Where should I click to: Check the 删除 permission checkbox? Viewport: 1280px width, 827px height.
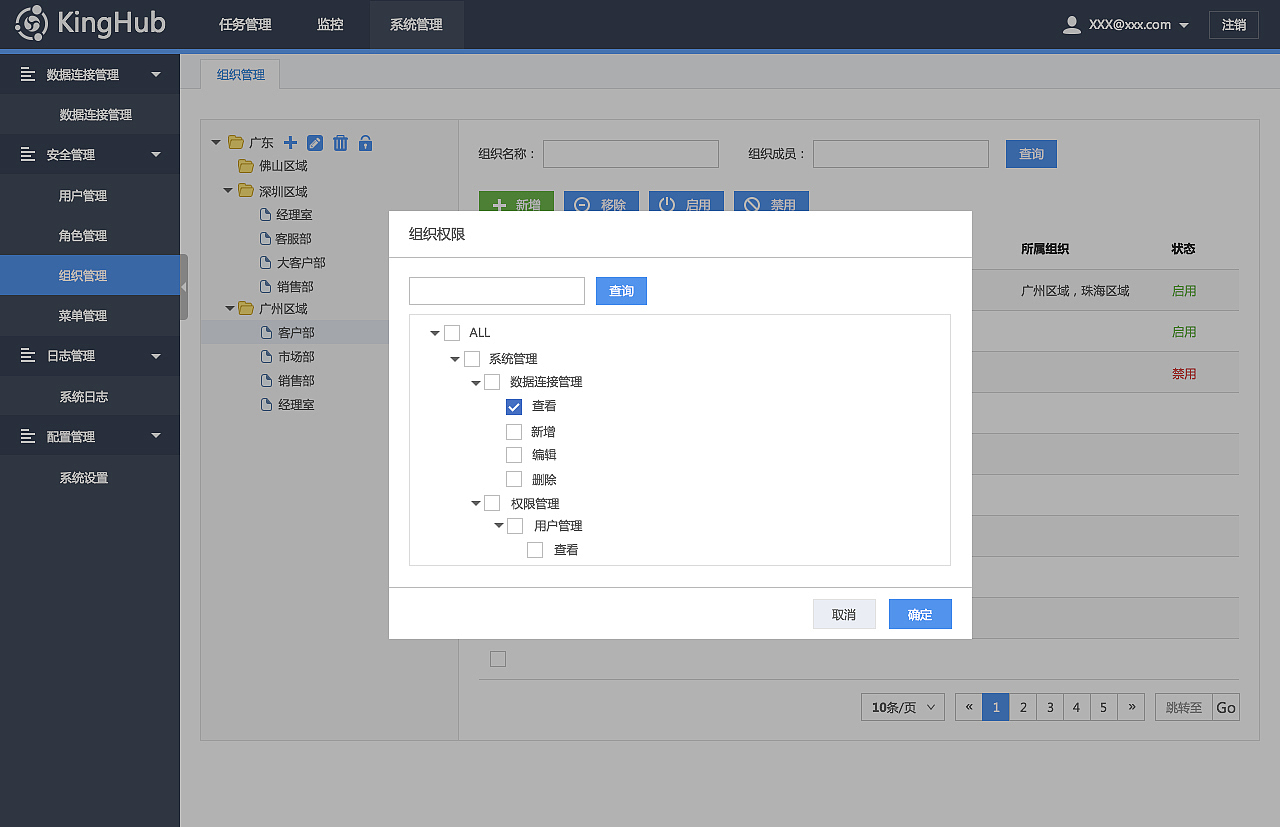click(x=514, y=480)
